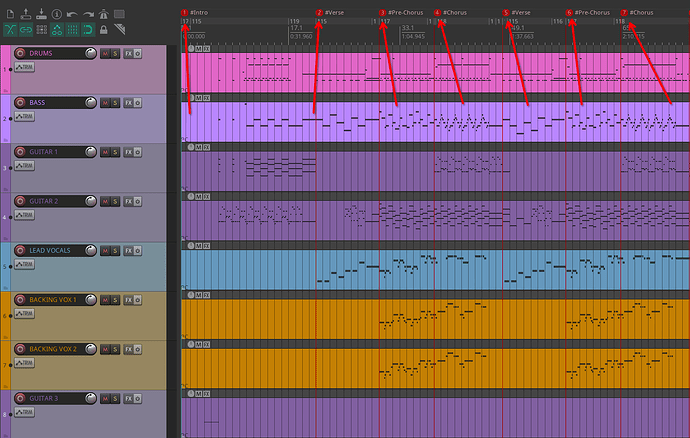Viewport: 690px width, 438px height.
Task: Toggle the metronome icon
Action: (x=104, y=13)
